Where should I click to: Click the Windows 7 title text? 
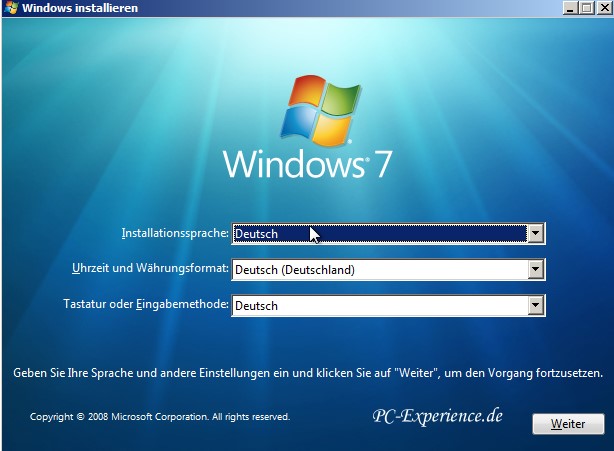coord(307,164)
